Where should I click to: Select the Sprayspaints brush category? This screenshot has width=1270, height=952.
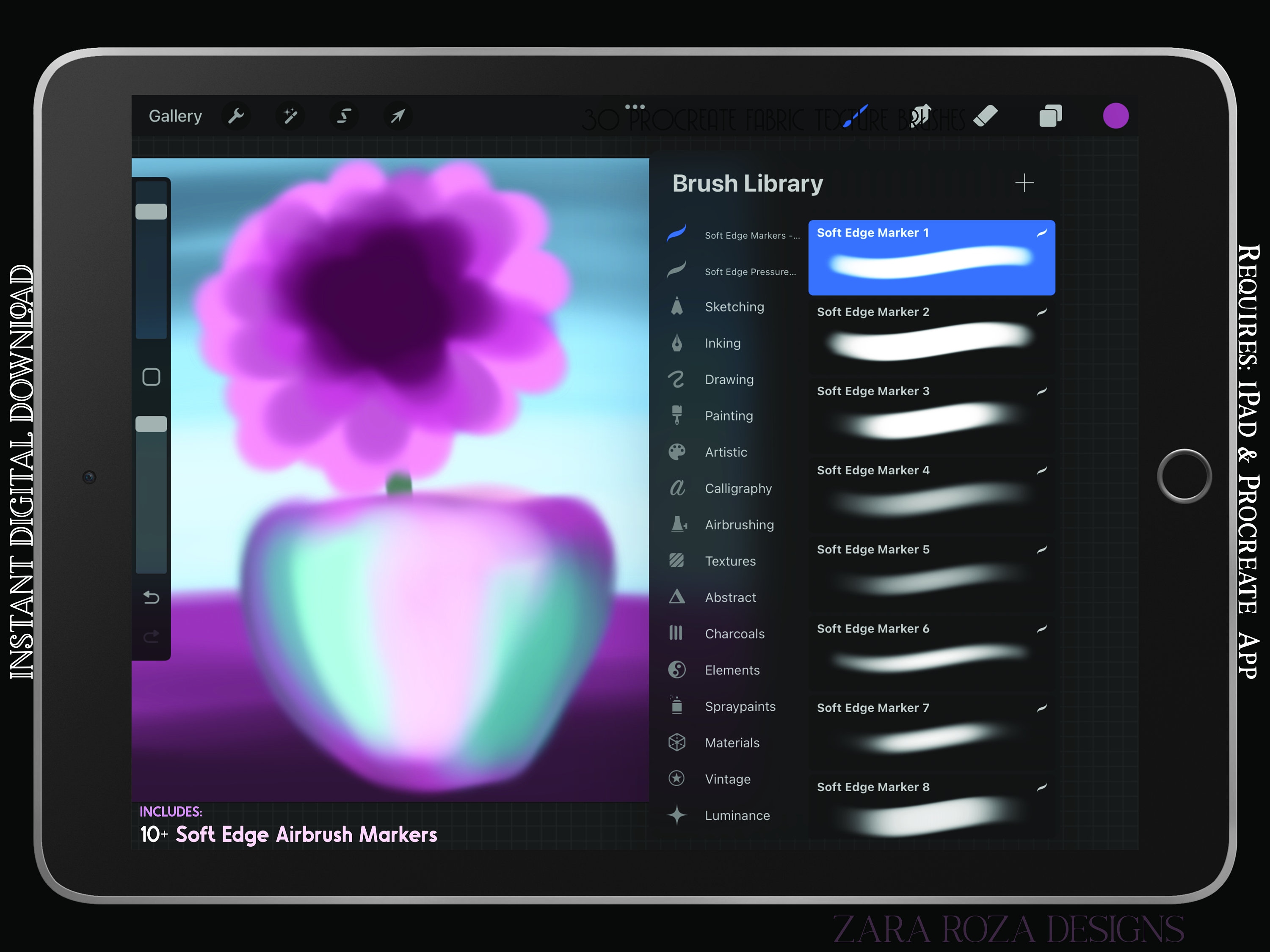click(740, 707)
